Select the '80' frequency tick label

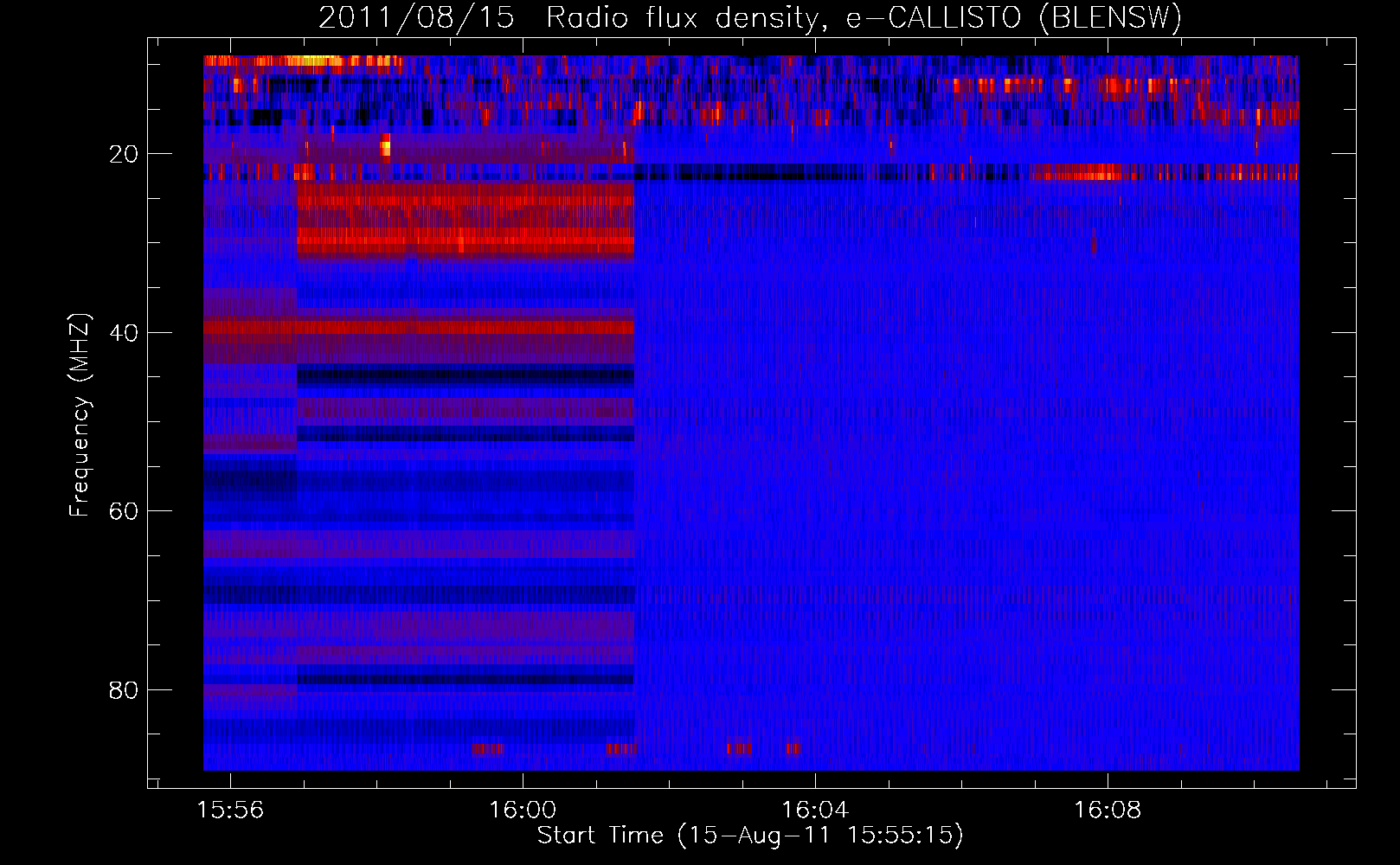tap(124, 690)
